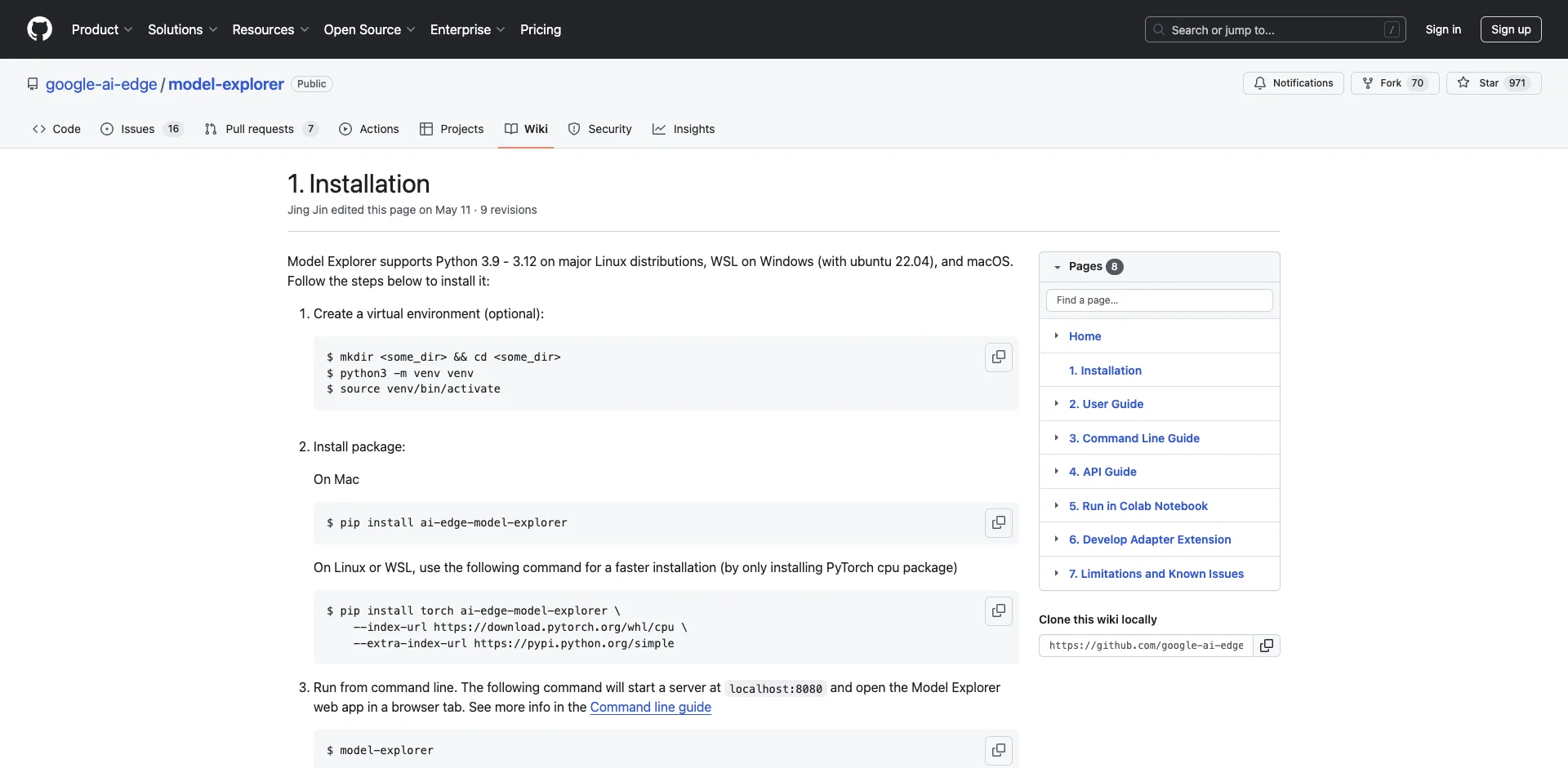The height and width of the screenshot is (768, 1568).
Task: Open the Solutions dropdown menu
Action: point(183,29)
